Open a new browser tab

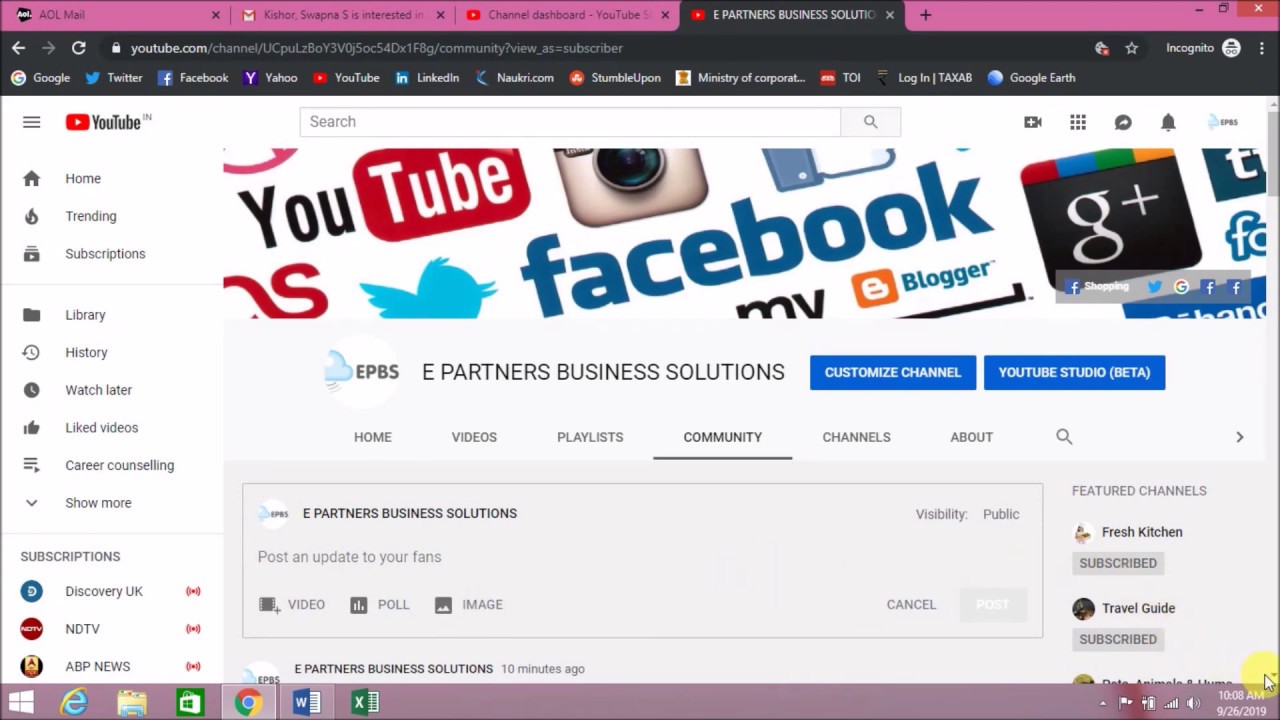pos(925,15)
